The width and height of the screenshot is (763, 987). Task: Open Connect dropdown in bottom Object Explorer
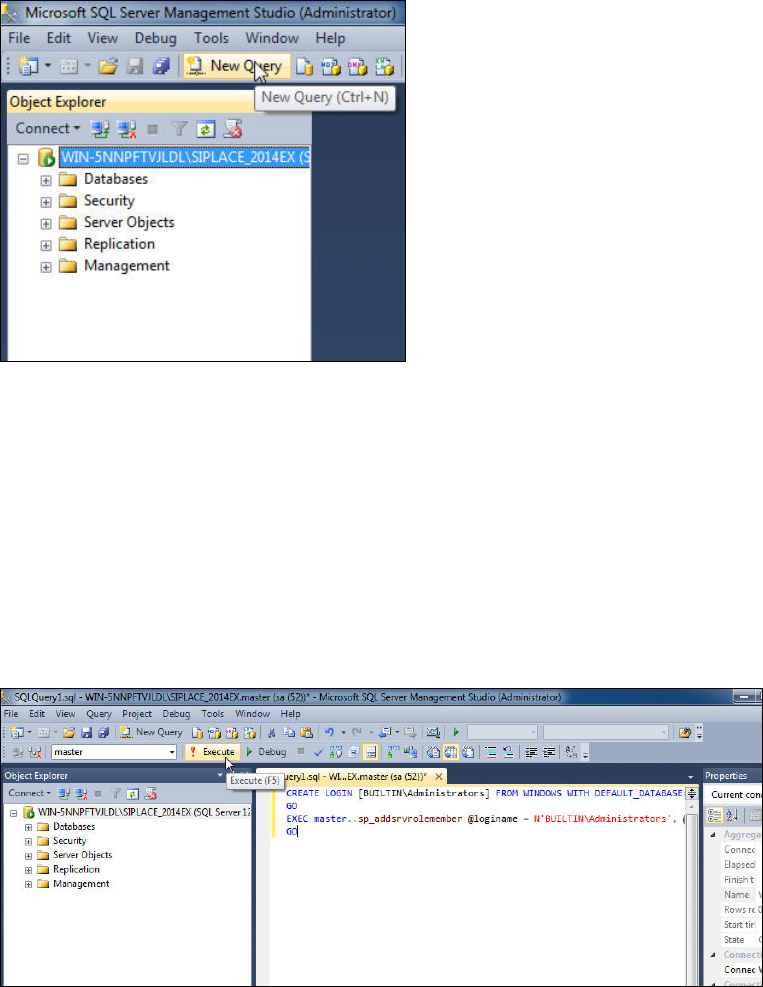[29, 793]
